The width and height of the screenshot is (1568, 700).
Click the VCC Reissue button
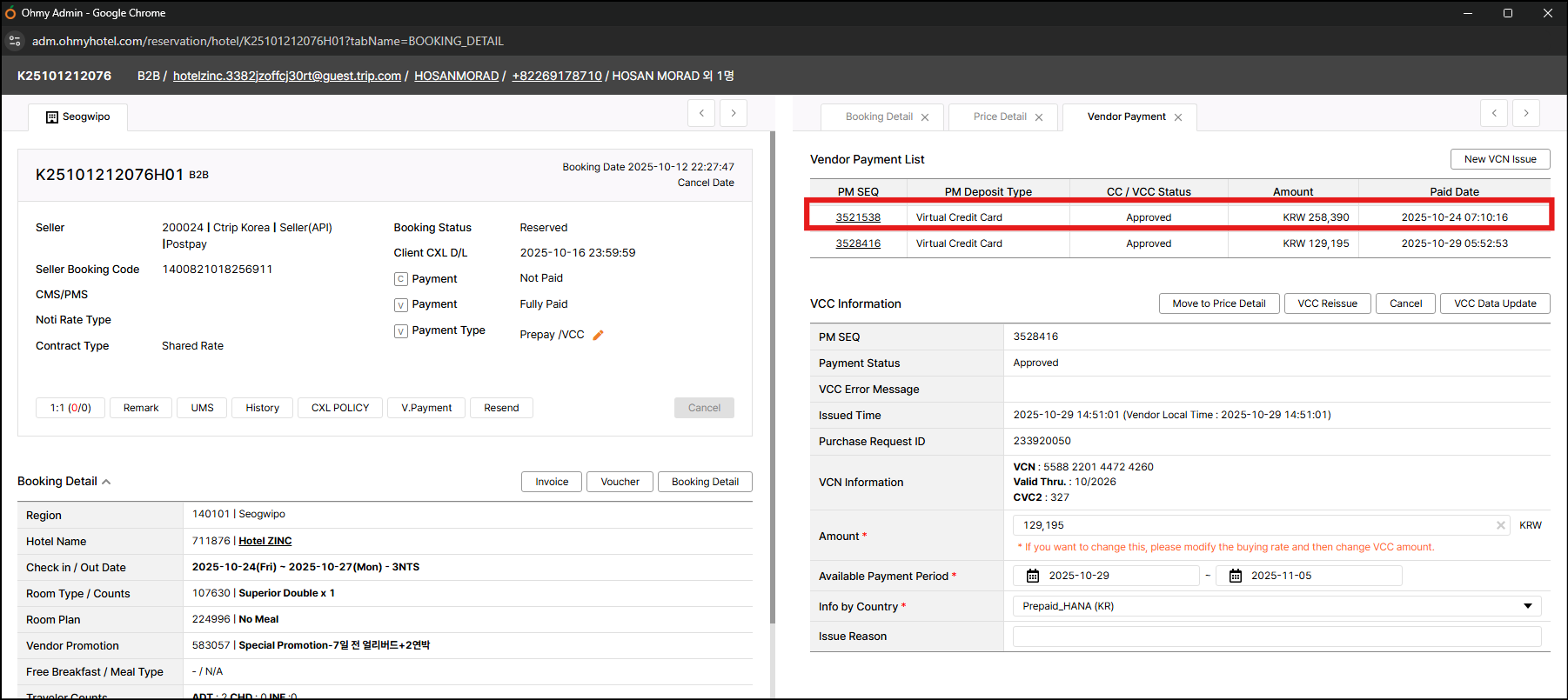[x=1327, y=303]
